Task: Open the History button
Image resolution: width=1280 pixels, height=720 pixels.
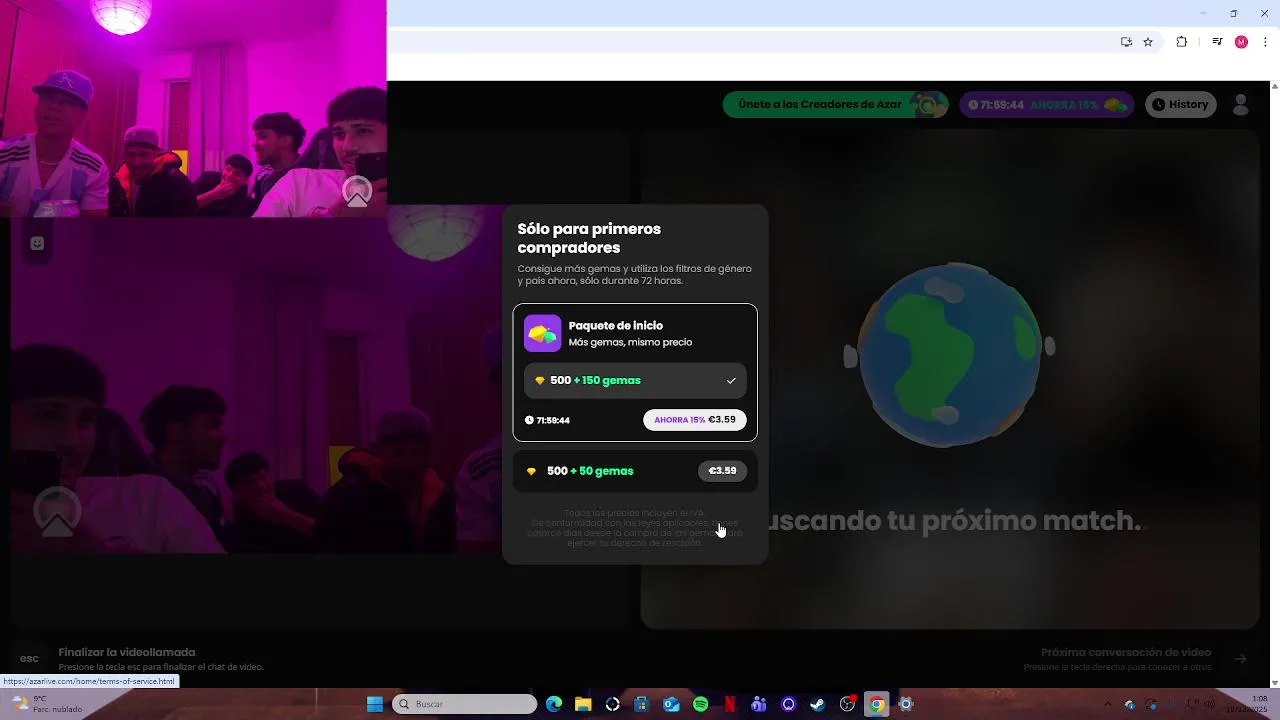Action: point(1180,104)
